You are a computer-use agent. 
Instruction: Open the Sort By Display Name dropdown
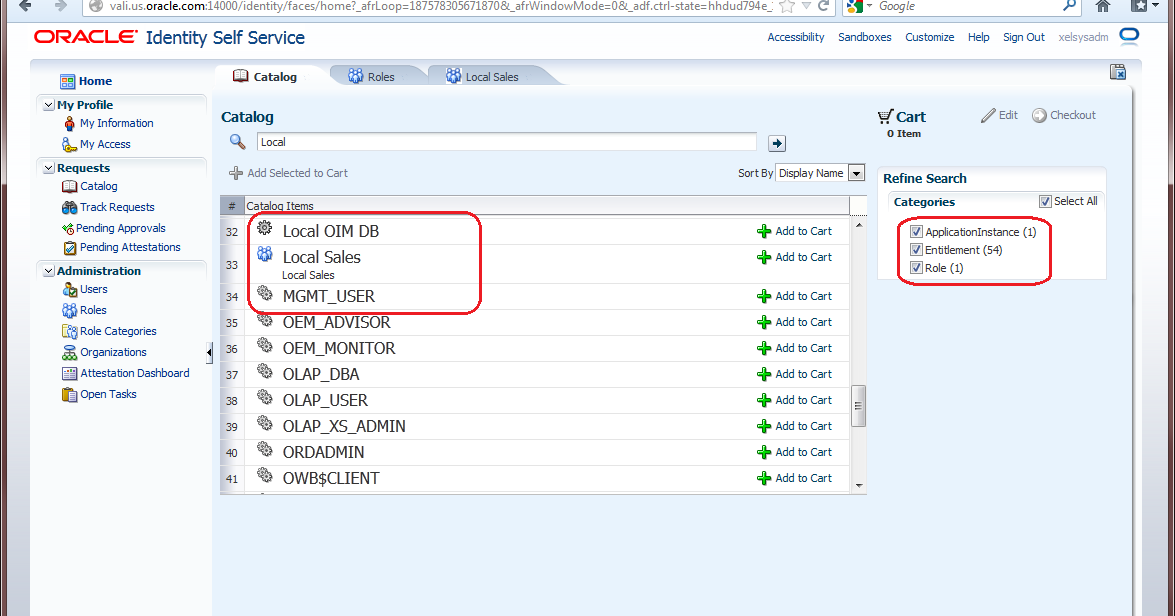click(x=856, y=172)
